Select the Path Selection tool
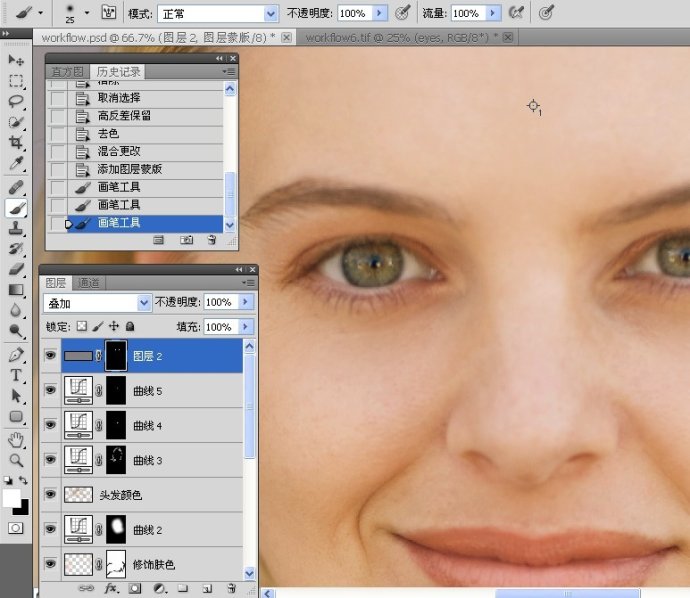Screen dimensions: 690x598 (x=16, y=396)
